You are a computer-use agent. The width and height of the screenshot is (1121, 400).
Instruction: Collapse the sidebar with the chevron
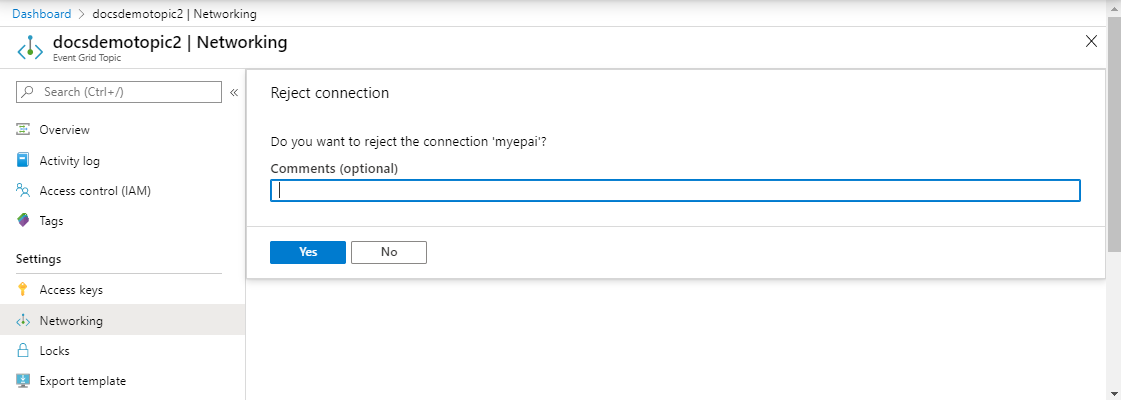234,92
